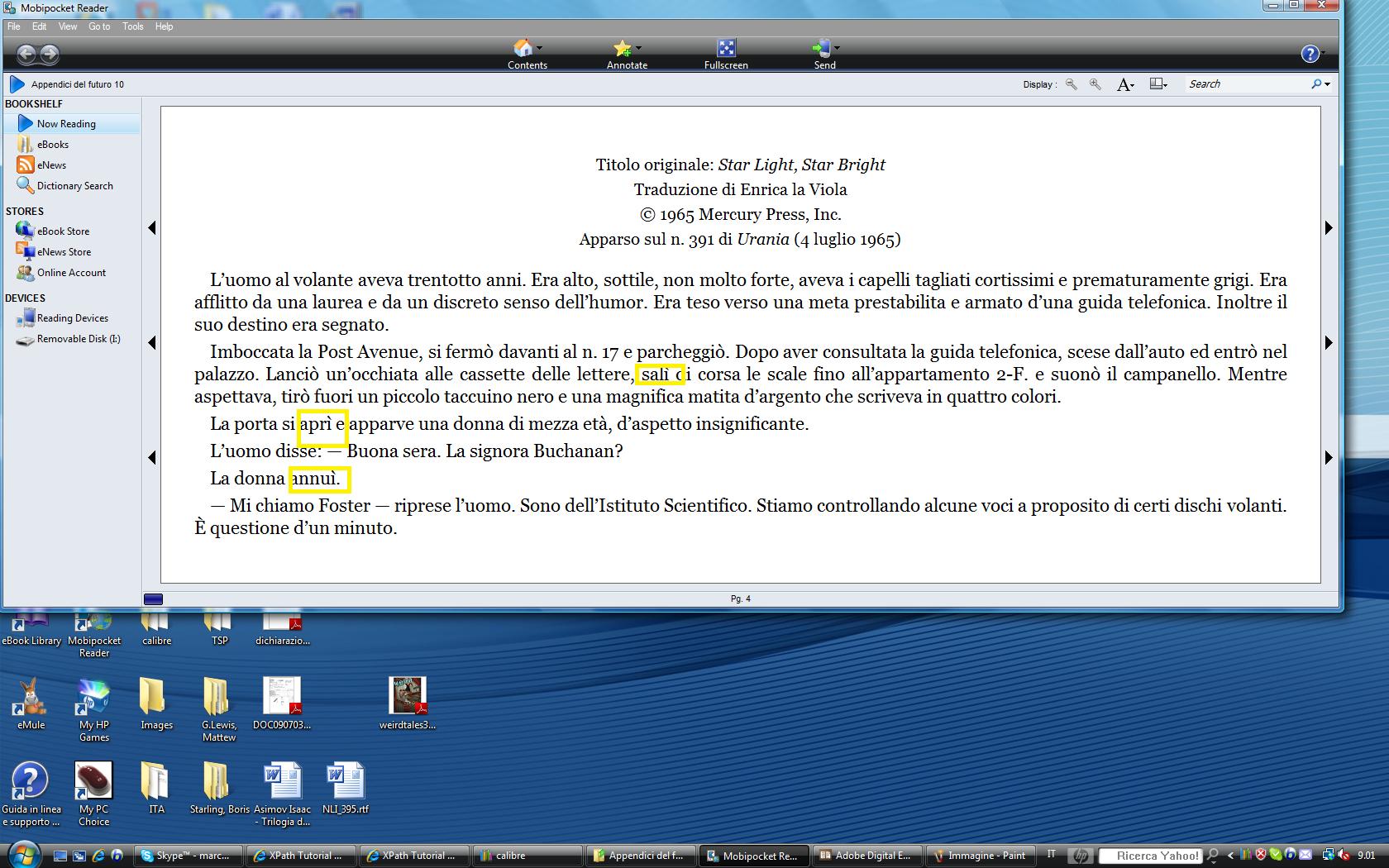1389x868 pixels.
Task: Go back with the Back arrow button
Action: 26,55
